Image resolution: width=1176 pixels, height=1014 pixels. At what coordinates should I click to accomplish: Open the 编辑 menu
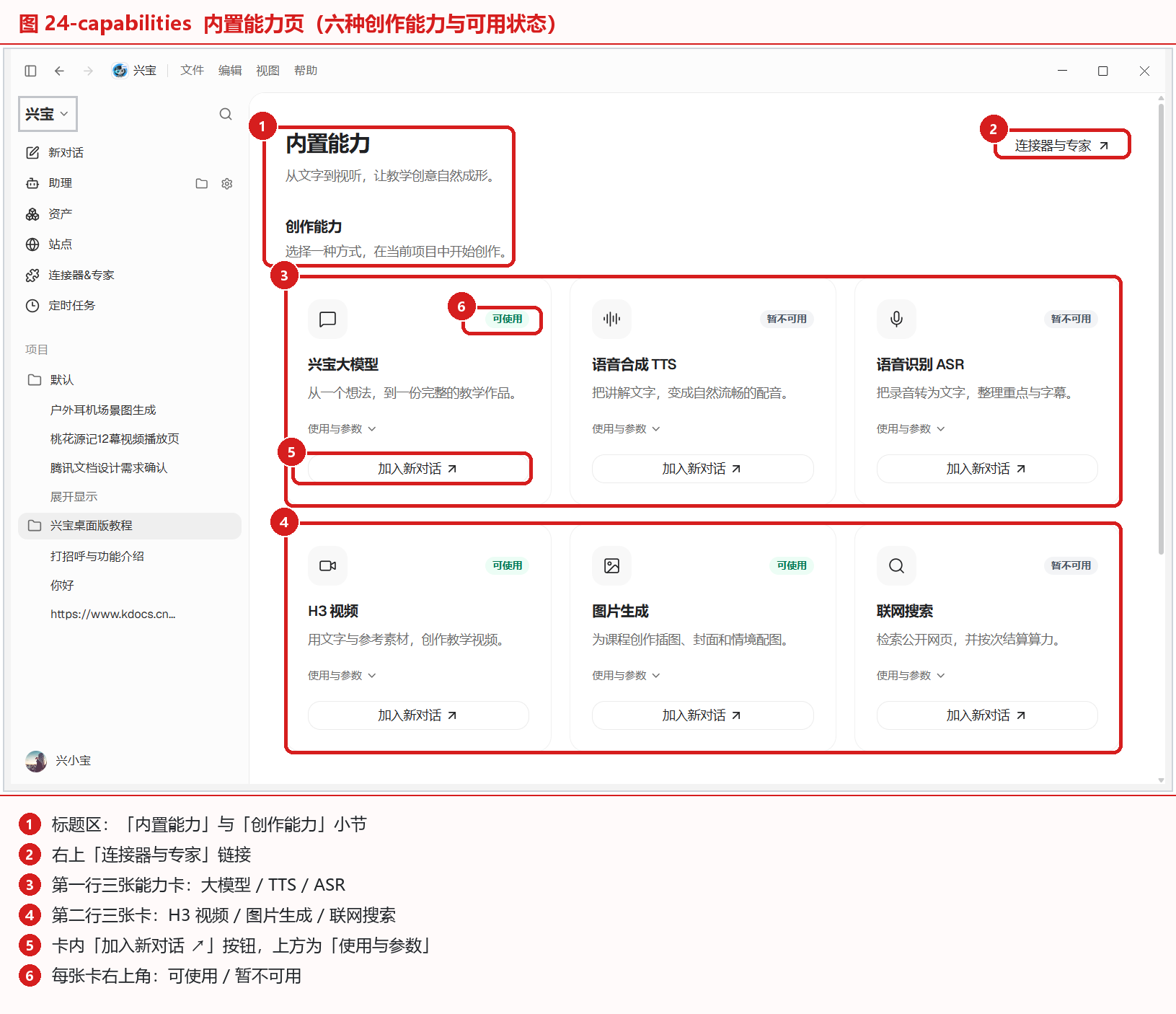pos(230,71)
